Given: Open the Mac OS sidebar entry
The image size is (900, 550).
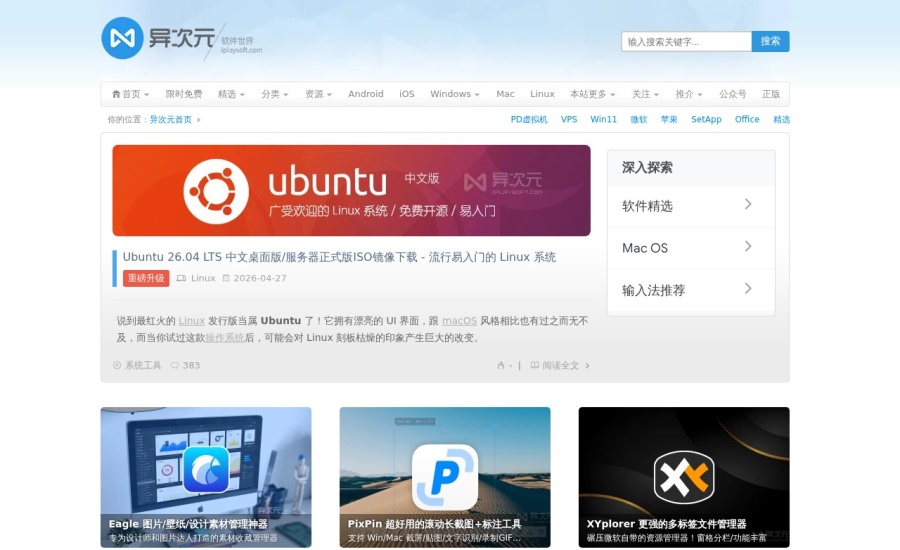Looking at the screenshot, I should [x=691, y=248].
